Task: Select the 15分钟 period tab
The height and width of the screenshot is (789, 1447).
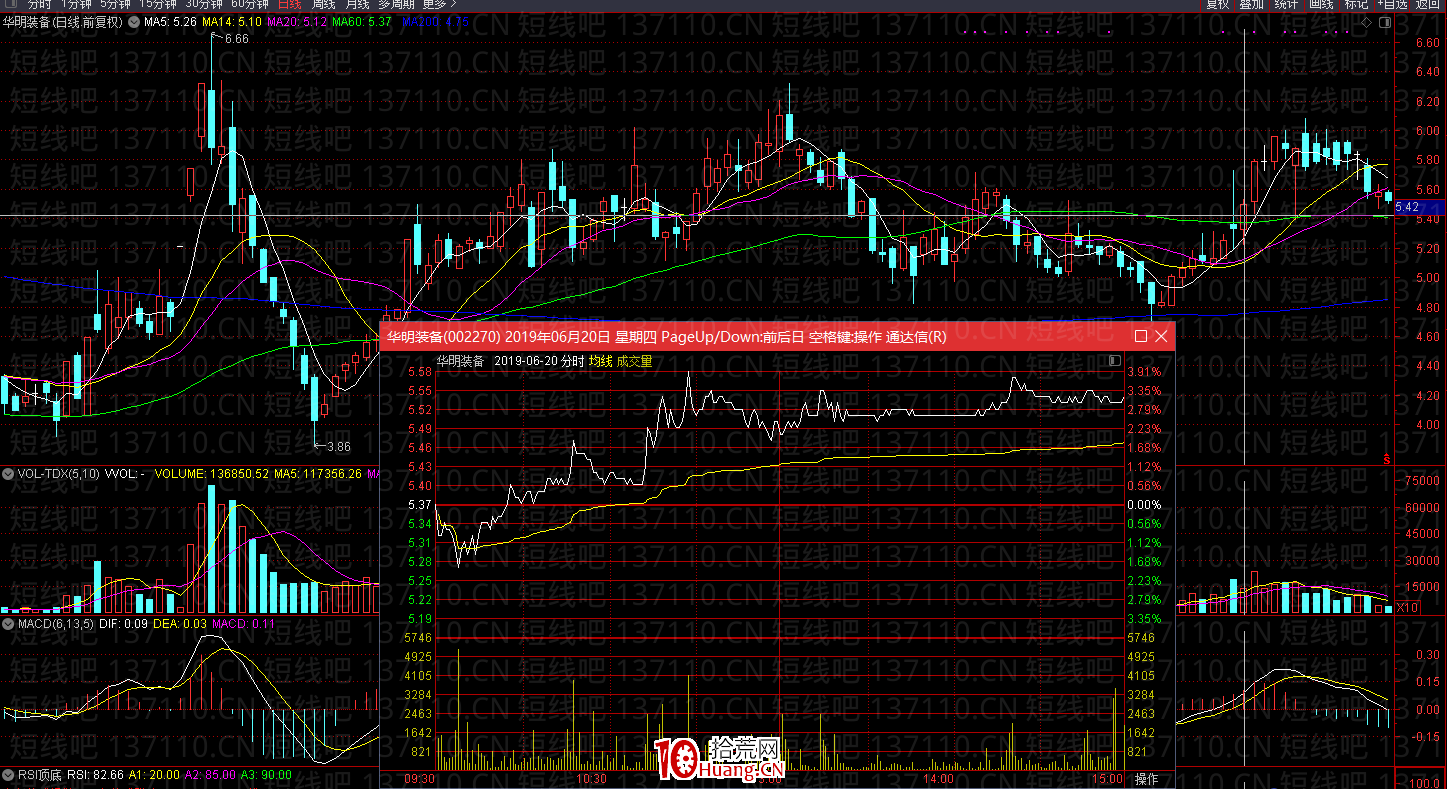Action: (157, 5)
